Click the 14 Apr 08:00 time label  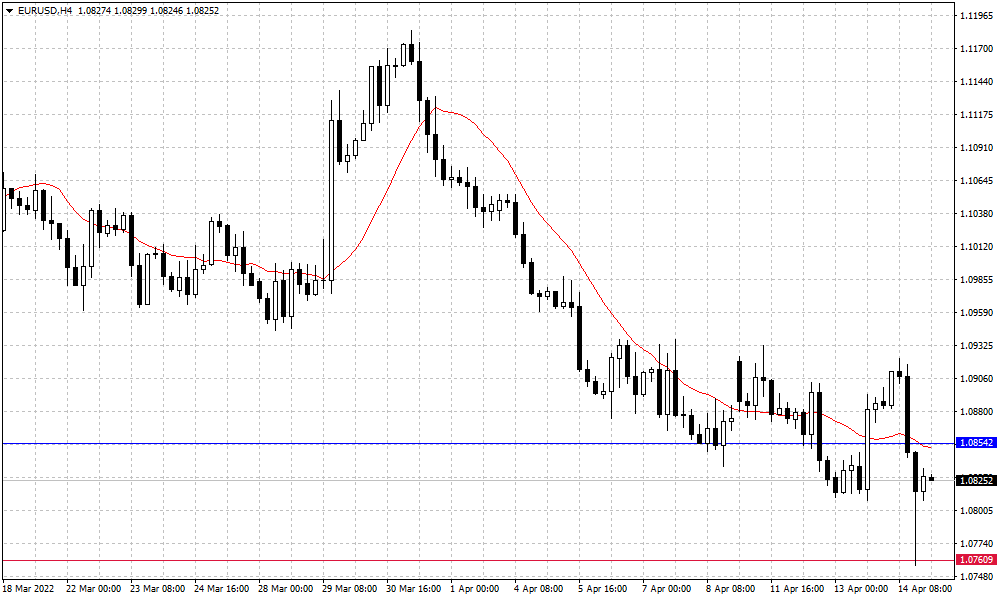925,589
